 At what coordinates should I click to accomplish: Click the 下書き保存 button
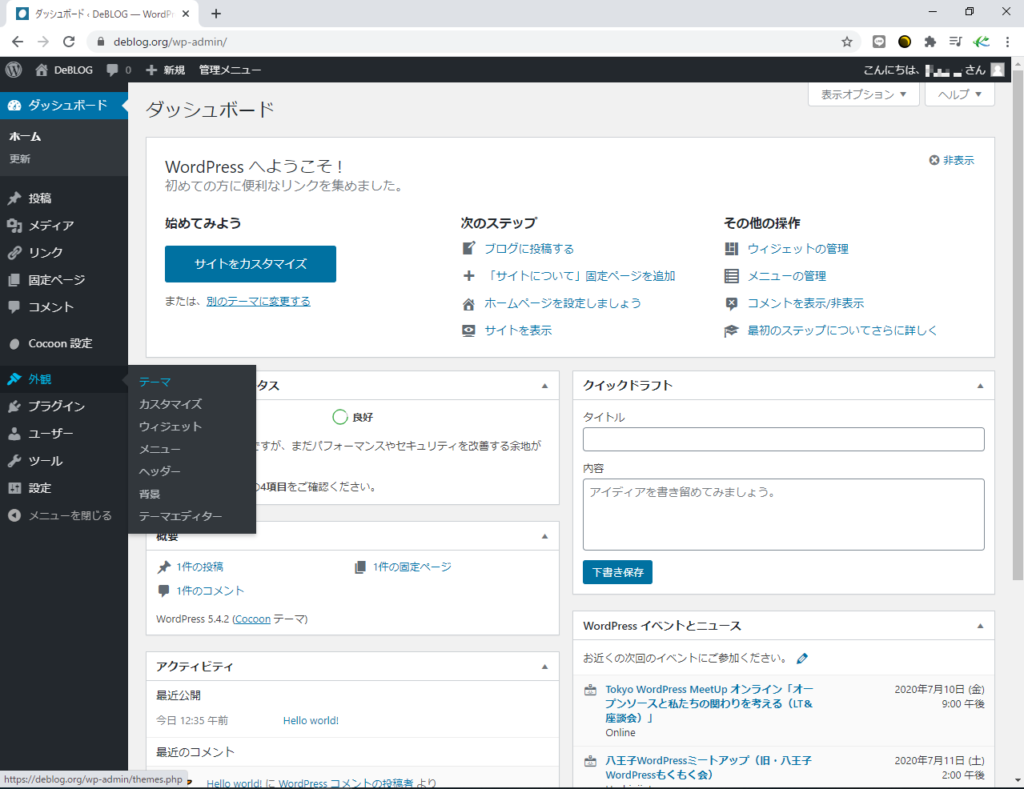click(617, 572)
